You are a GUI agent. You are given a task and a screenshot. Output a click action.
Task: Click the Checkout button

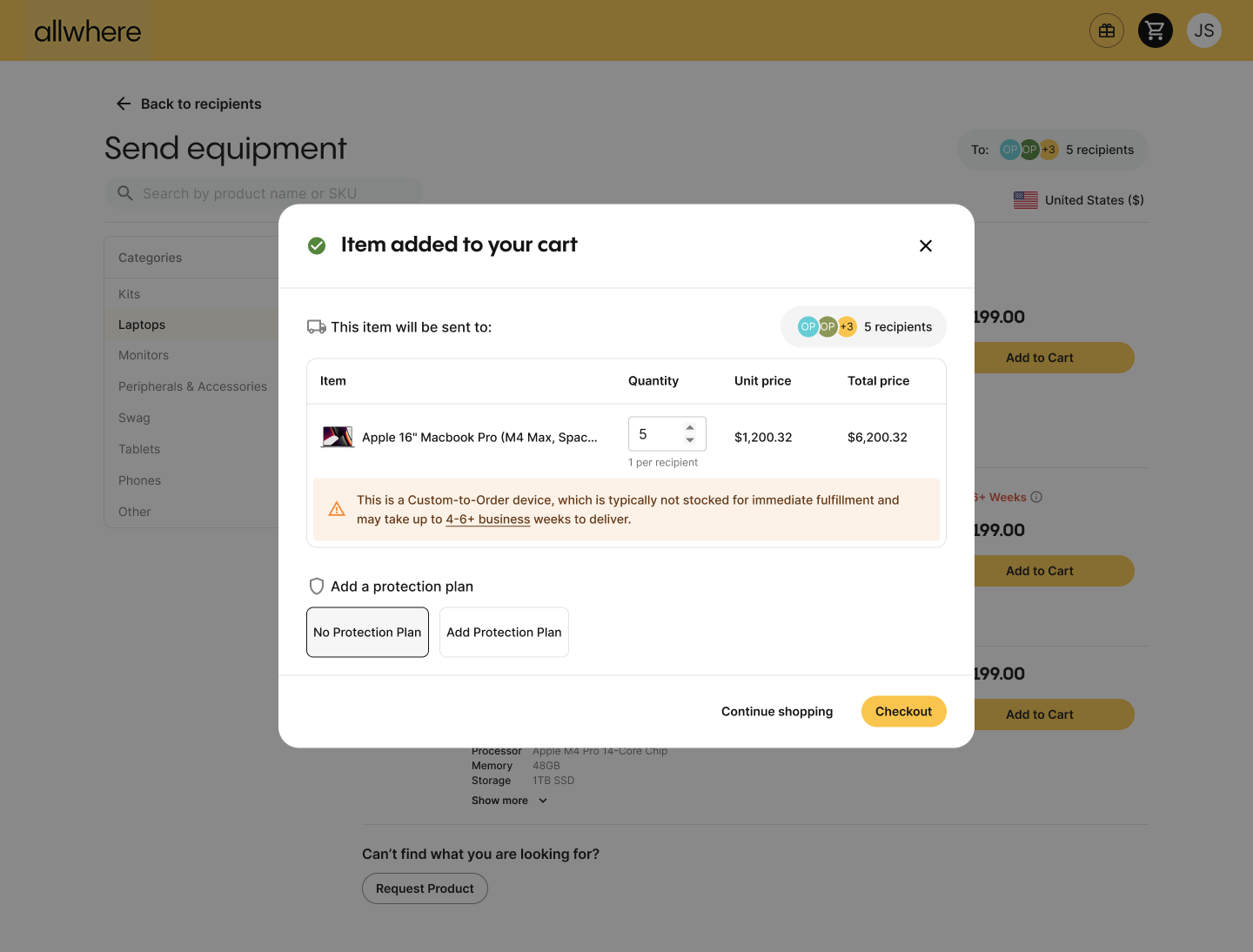point(903,712)
